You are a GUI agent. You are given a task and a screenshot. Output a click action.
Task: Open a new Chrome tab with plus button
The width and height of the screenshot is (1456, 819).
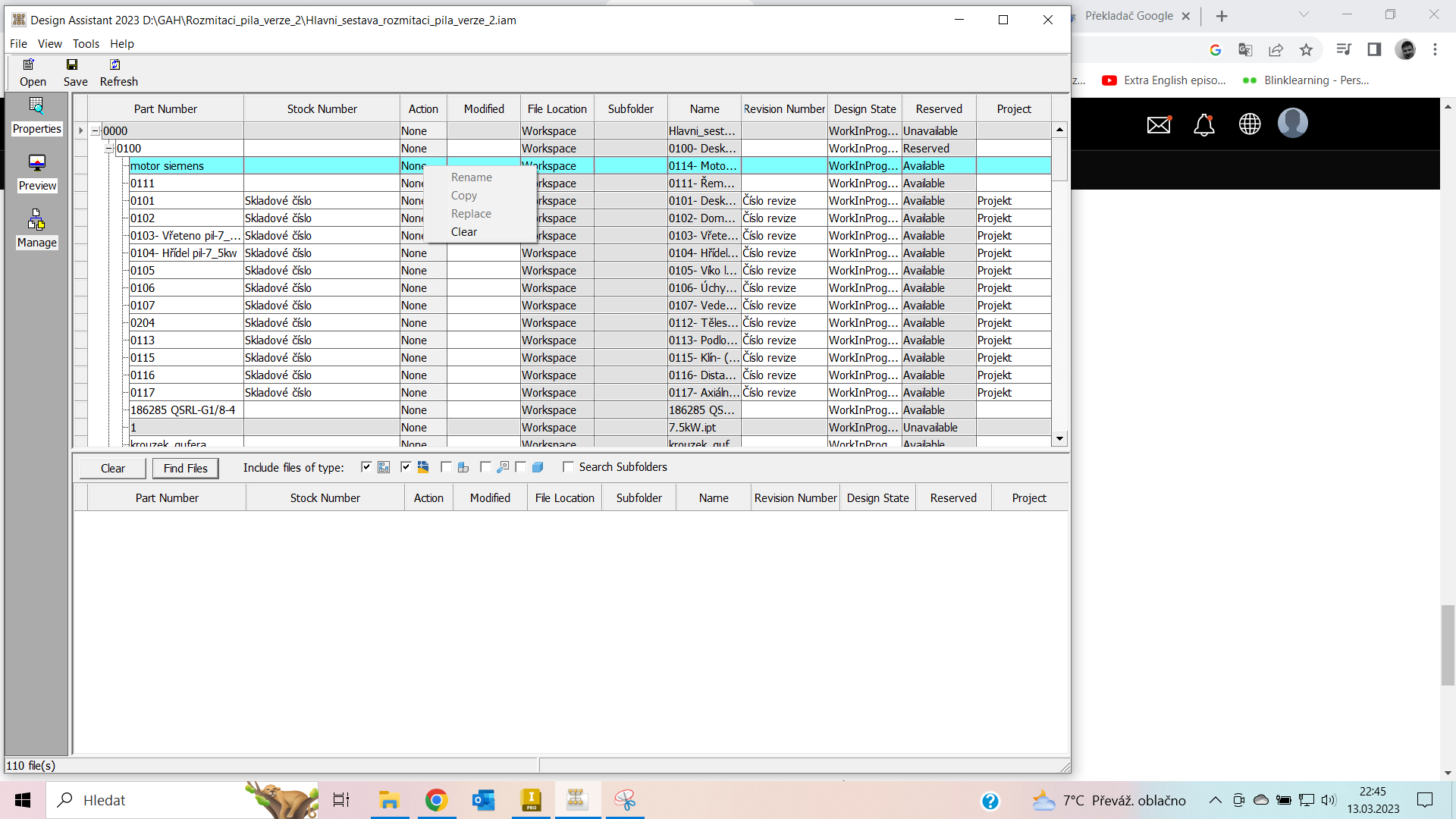coord(1222,16)
